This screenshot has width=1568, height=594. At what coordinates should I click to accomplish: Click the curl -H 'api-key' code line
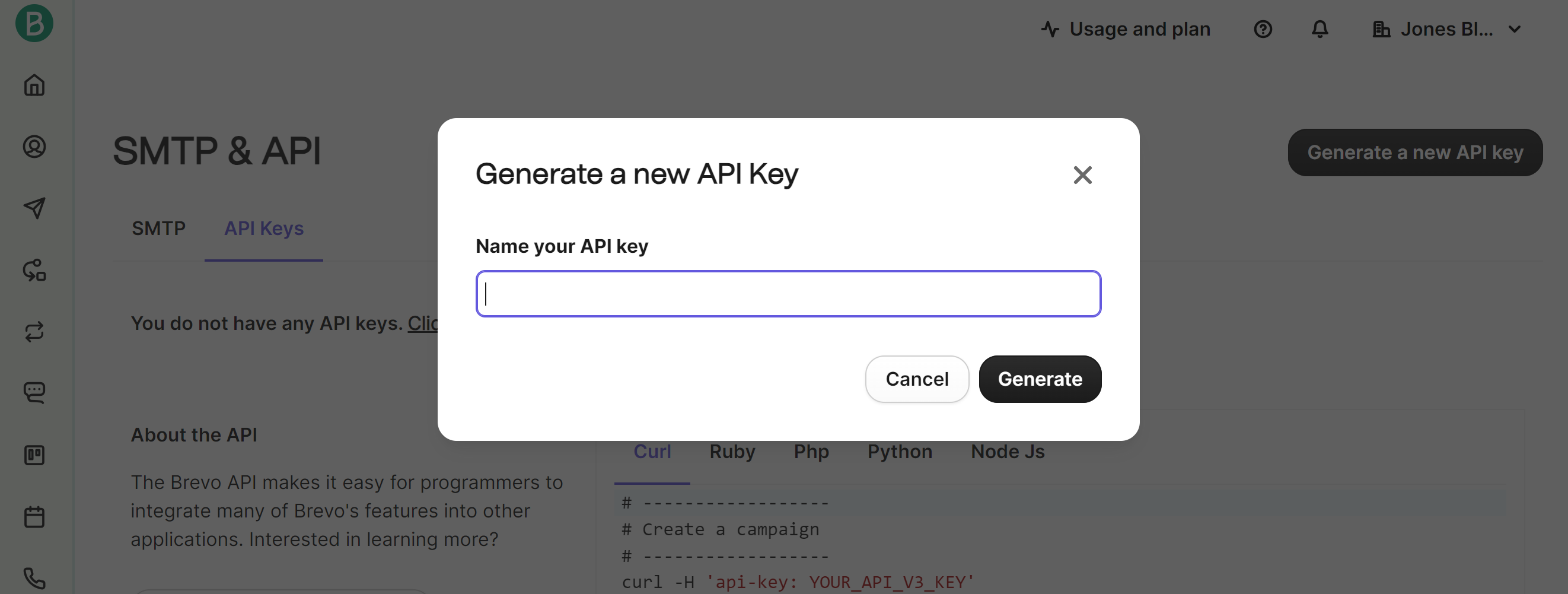point(798,582)
